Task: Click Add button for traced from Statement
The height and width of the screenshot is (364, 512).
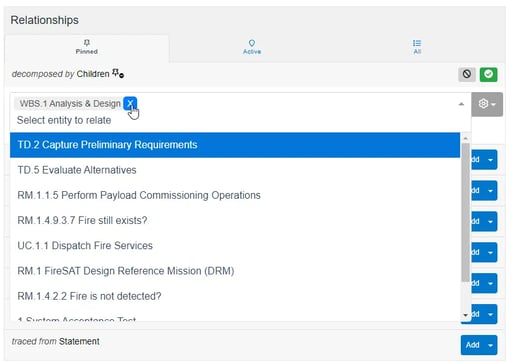Action: (x=472, y=345)
